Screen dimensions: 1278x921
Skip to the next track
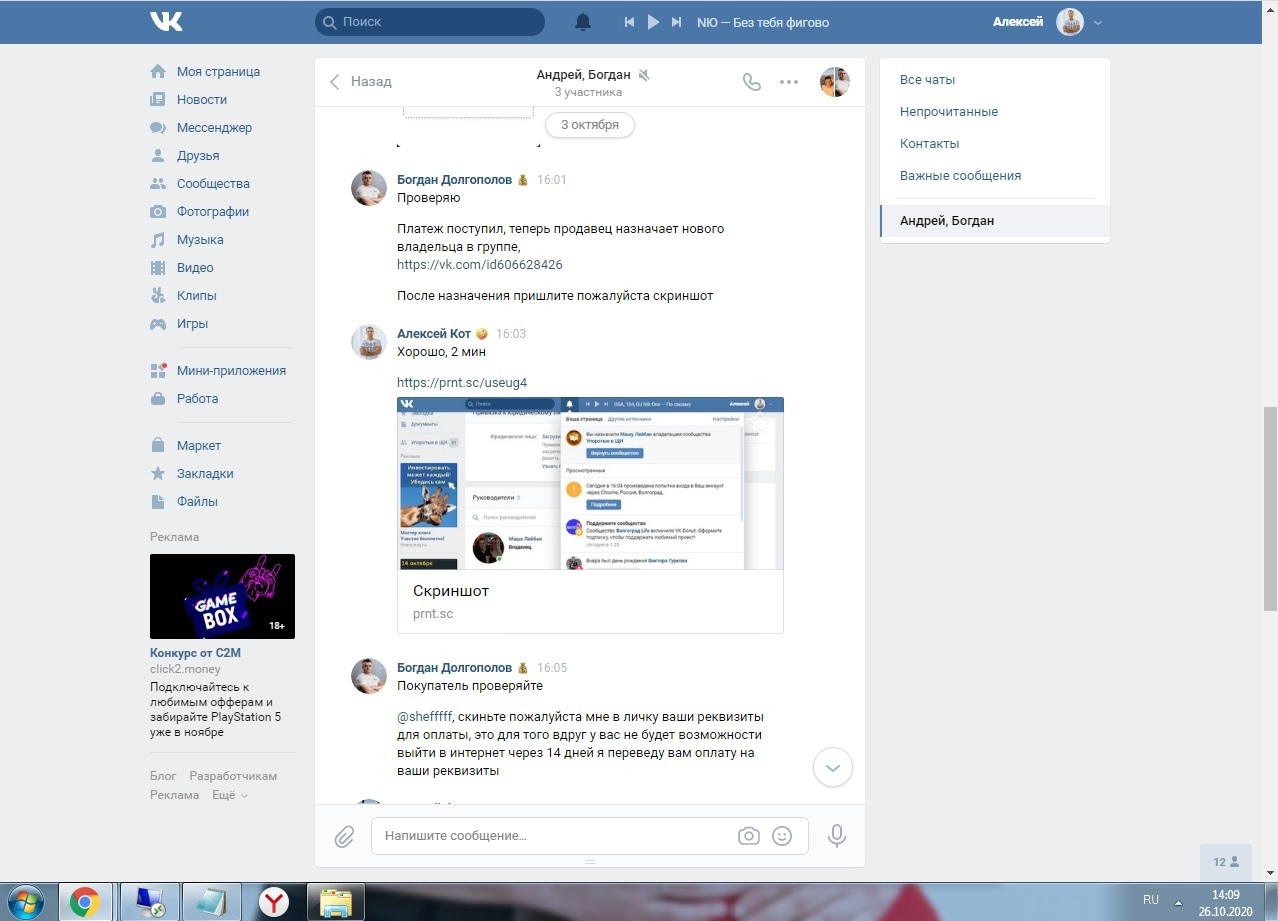(677, 22)
